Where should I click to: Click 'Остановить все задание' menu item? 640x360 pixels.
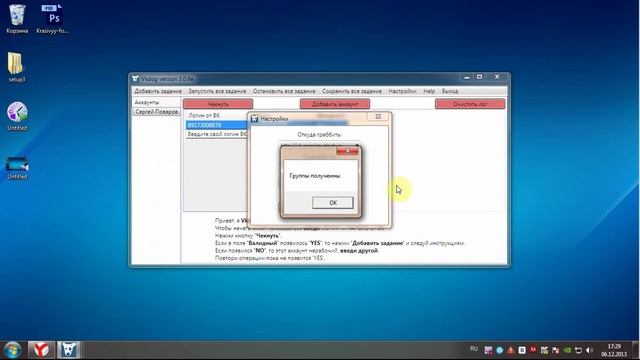click(284, 91)
